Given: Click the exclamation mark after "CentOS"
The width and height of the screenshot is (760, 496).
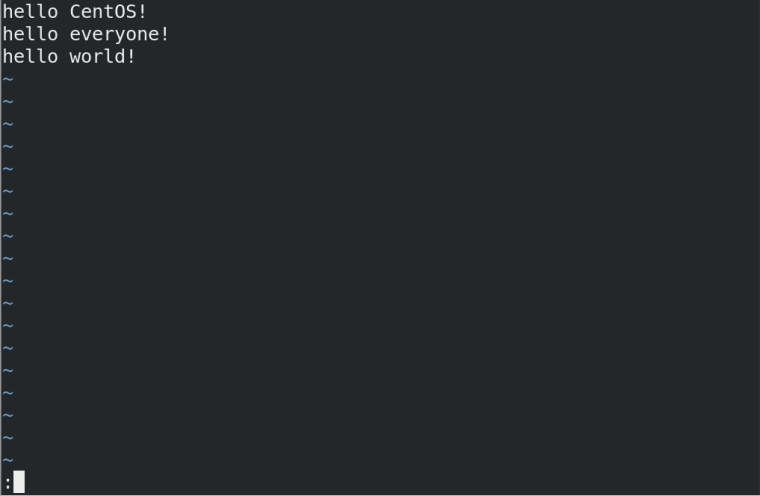Looking at the screenshot, I should click(142, 12).
